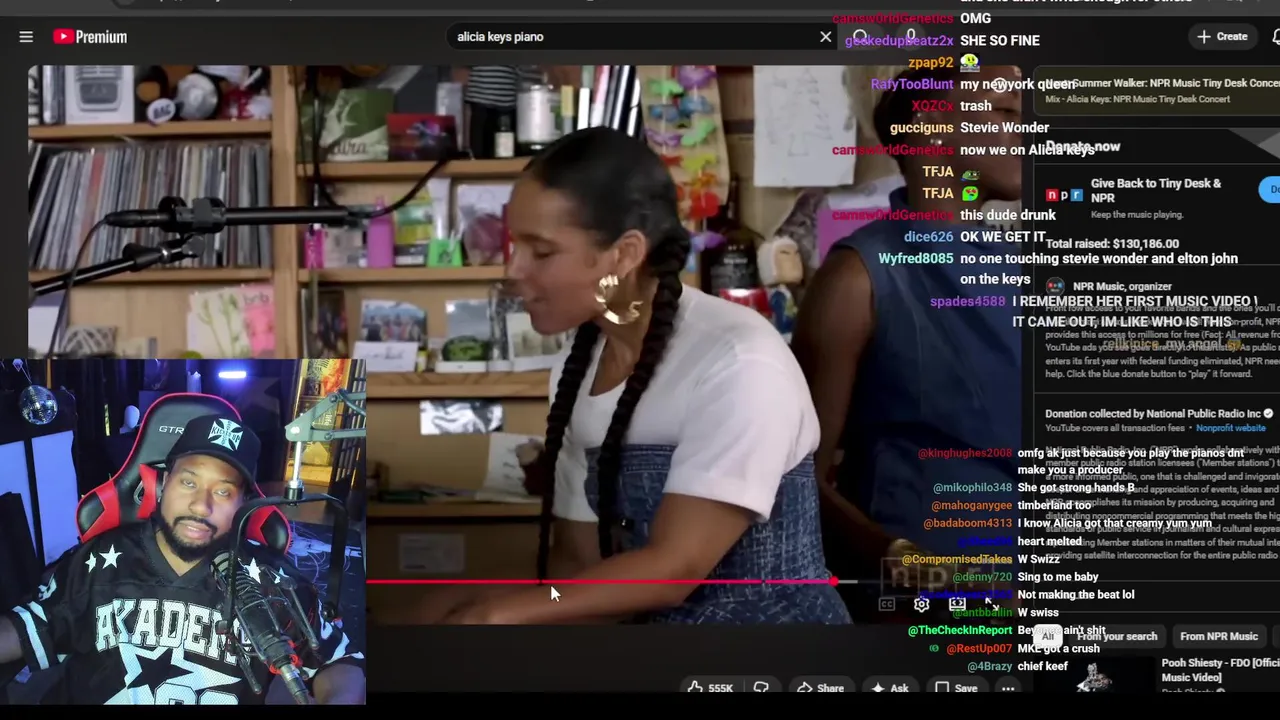Go to the YouTube Premium home logo
The height and width of the screenshot is (720, 1280).
pyautogui.click(x=90, y=37)
